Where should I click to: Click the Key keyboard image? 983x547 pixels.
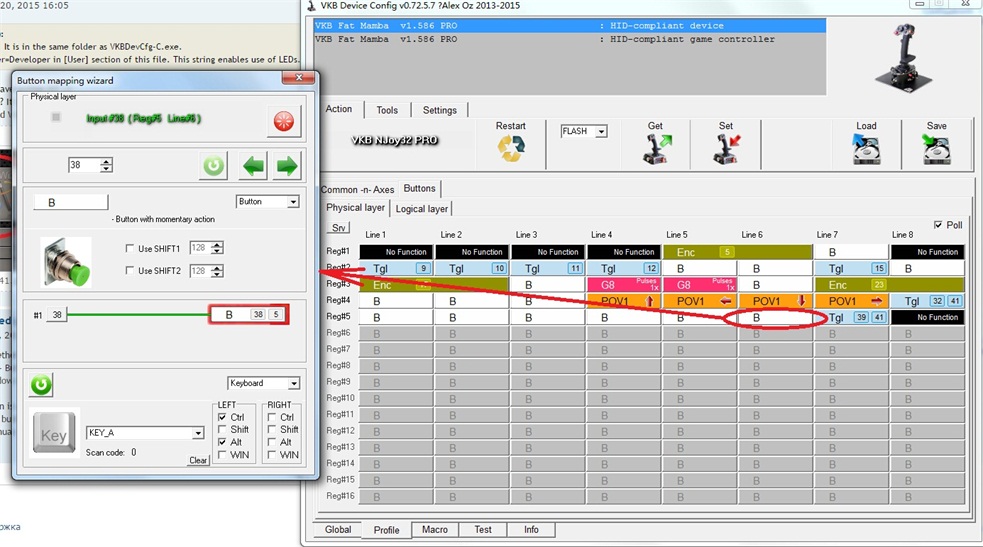[x=54, y=434]
